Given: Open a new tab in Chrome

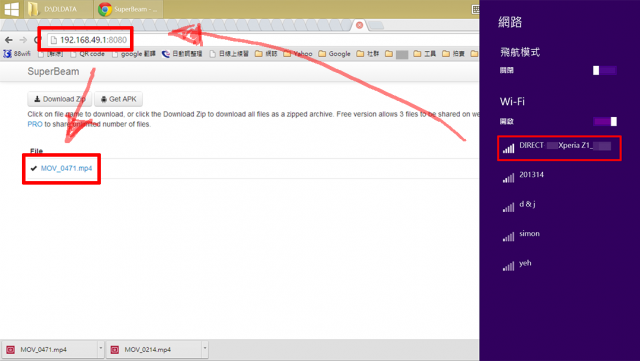Looking at the screenshot, I should tap(377, 25).
